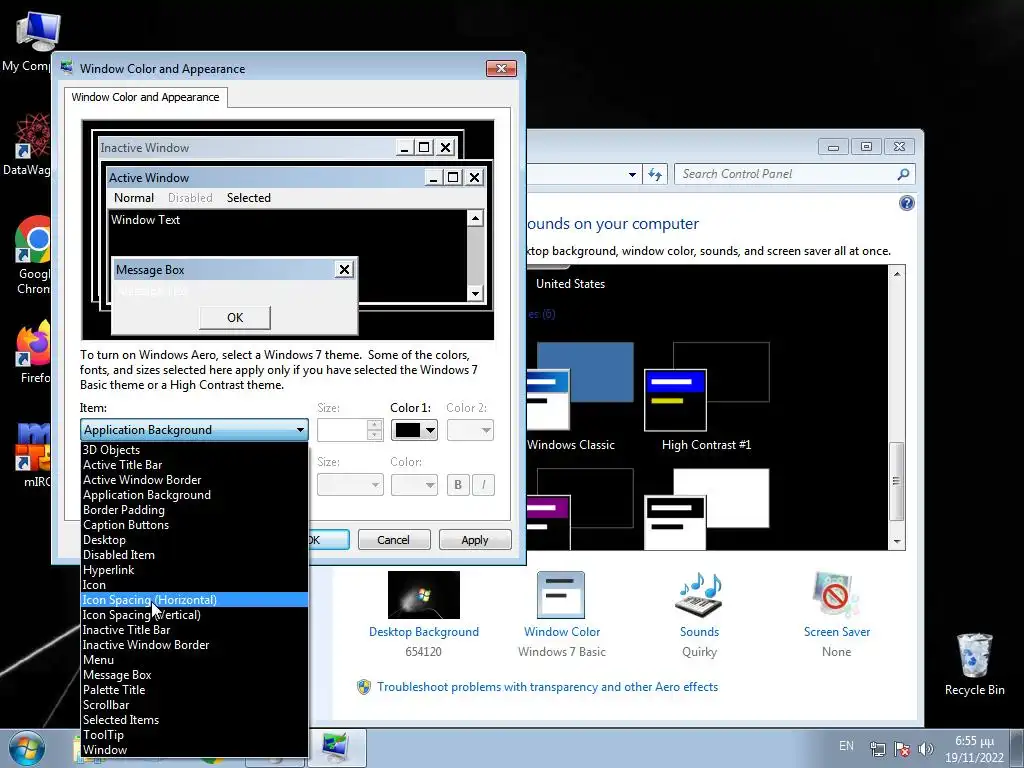Choose Border Padding in the item list
This screenshot has height=768, width=1024.
click(195, 509)
